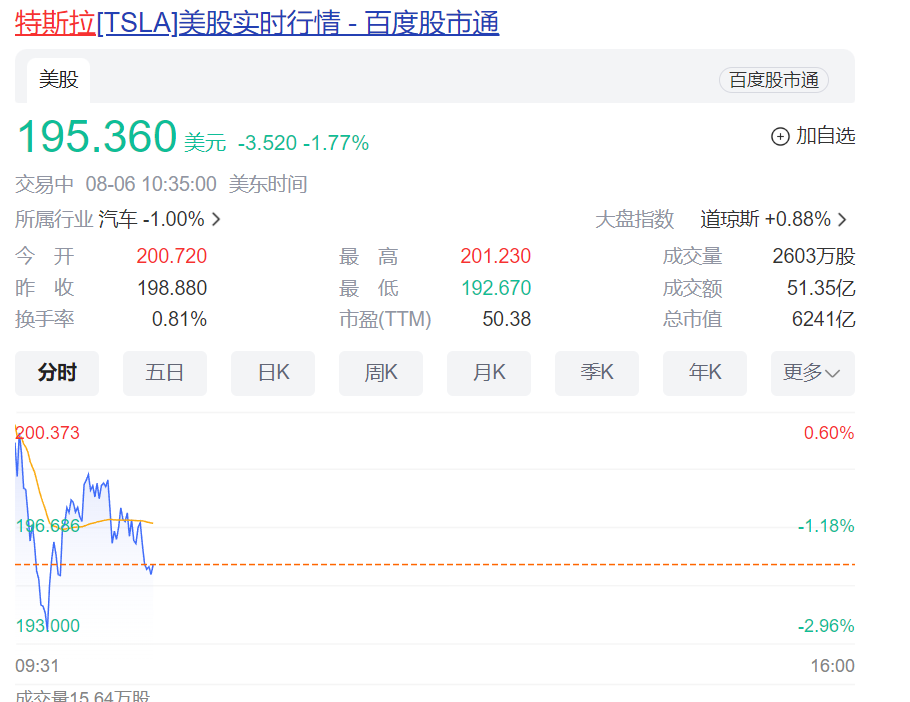Click the 今开 value 200.720

coord(172,256)
